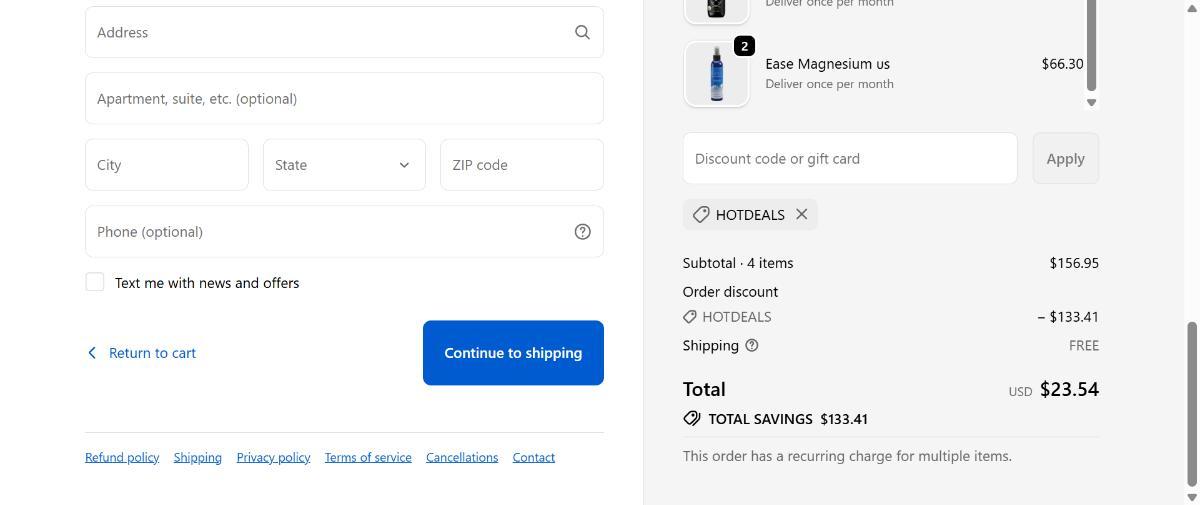Click the Ease Magnesium product thumbnail
Screen dimensions: 1200x505
tap(716, 74)
